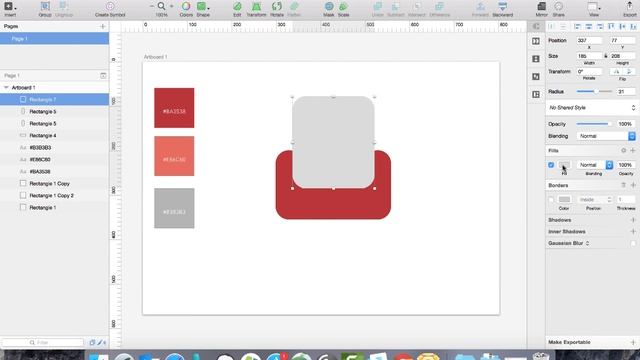Click the Position X field
This screenshot has width=640, height=360.
click(589, 40)
